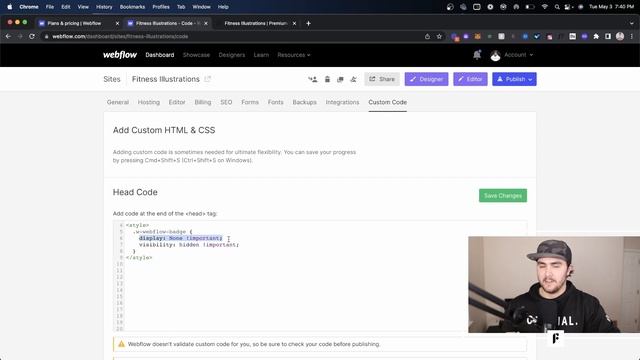Image resolution: width=640 pixels, height=360 pixels.
Task: Open Chrome three-dot menu
Action: [x=631, y=36]
